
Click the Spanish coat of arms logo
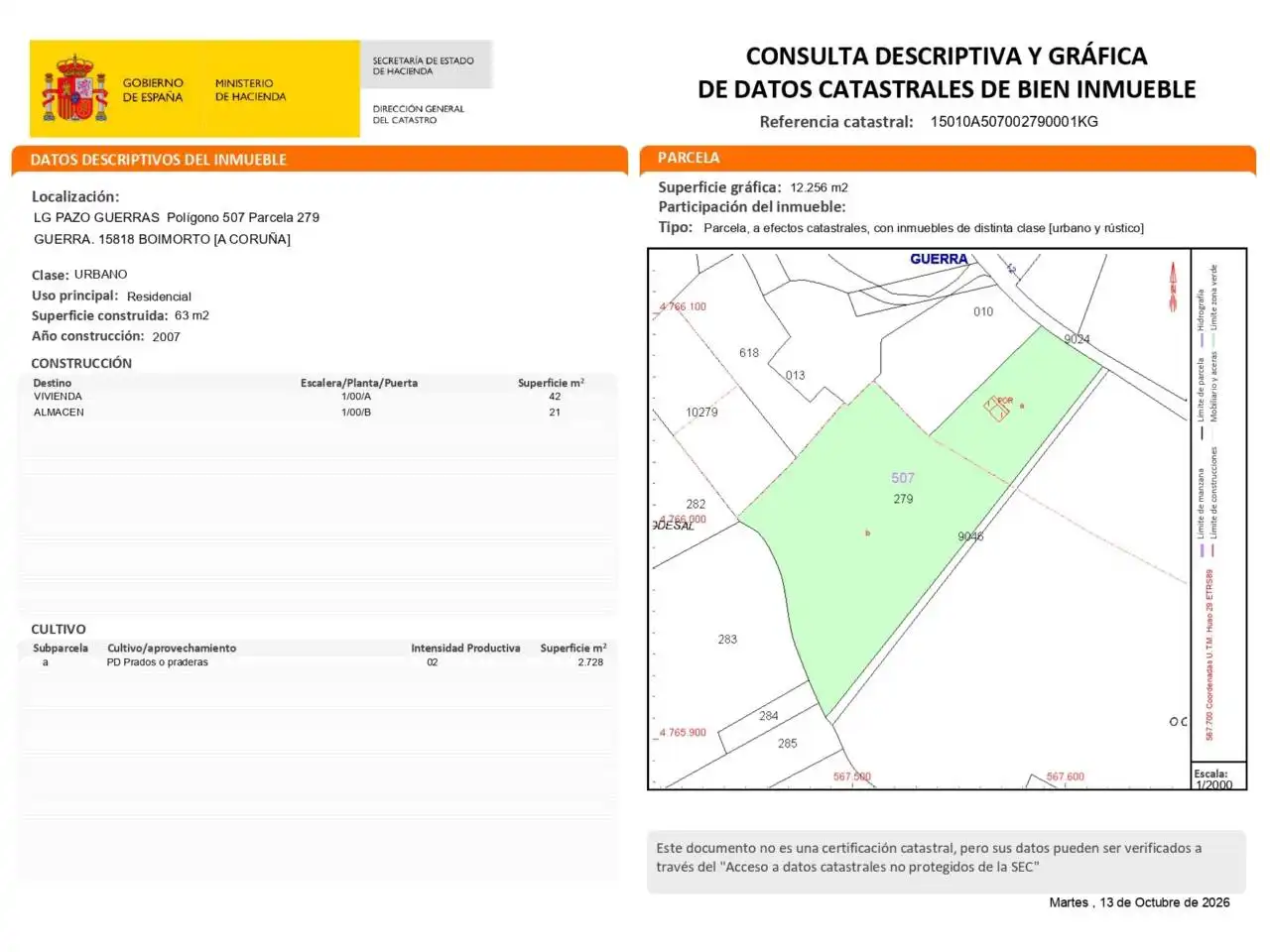(74, 88)
